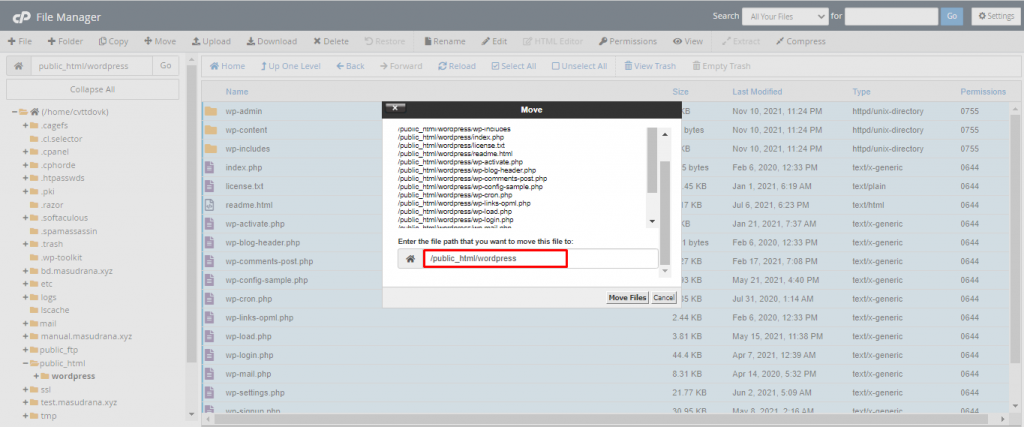
Task: Click the Rename toolbar icon
Action: [x=445, y=41]
